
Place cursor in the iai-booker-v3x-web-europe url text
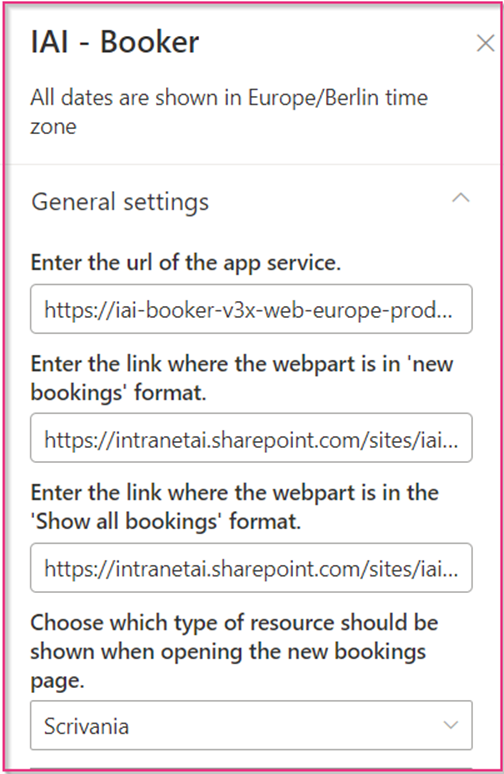pos(248,310)
